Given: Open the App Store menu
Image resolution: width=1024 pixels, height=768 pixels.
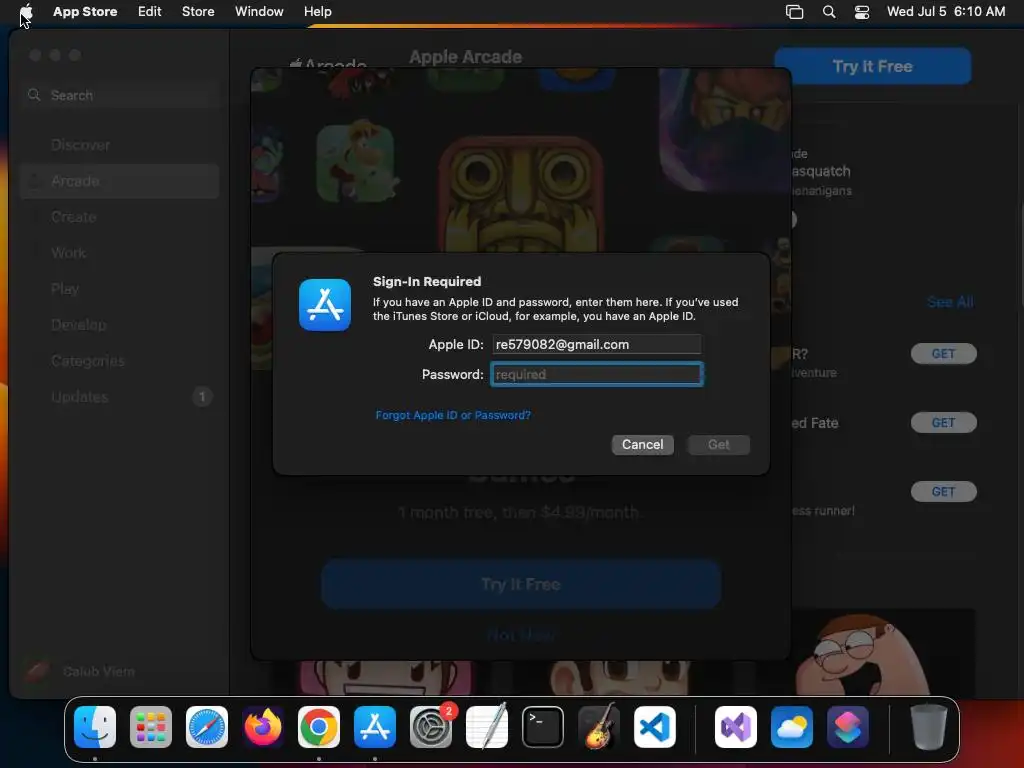Looking at the screenshot, I should [85, 11].
